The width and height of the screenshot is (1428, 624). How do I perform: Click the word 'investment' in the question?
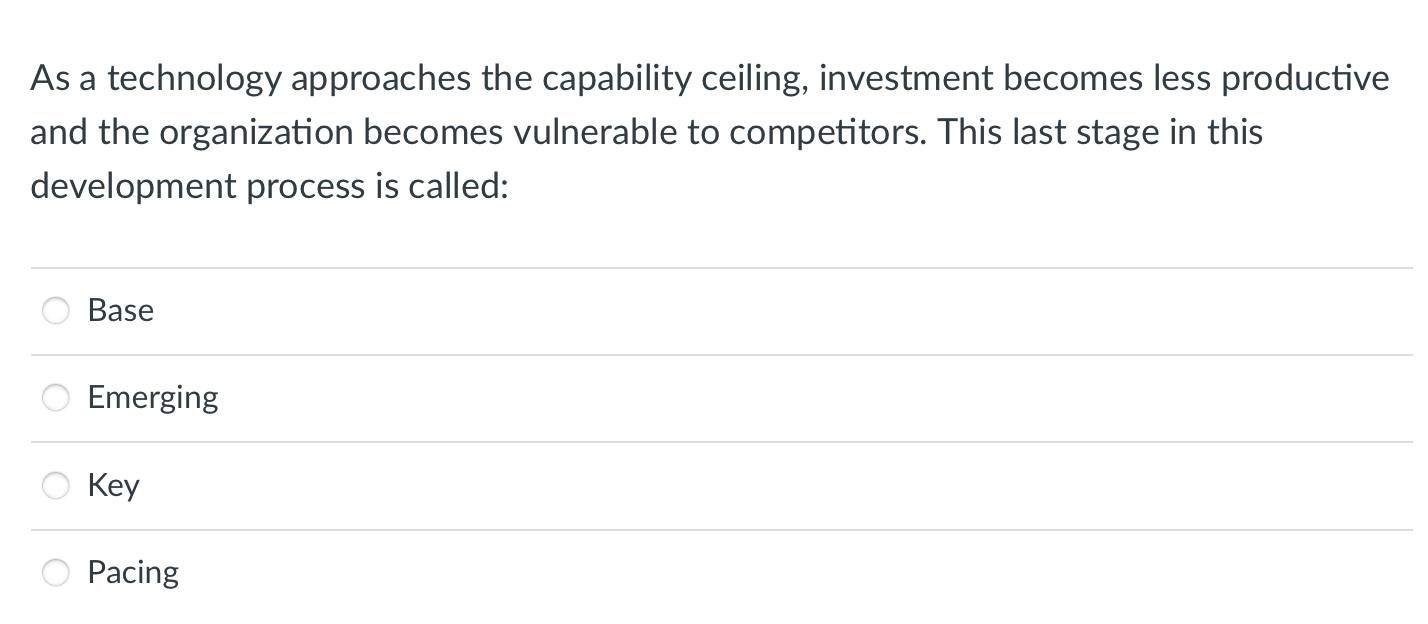pyautogui.click(x=906, y=79)
